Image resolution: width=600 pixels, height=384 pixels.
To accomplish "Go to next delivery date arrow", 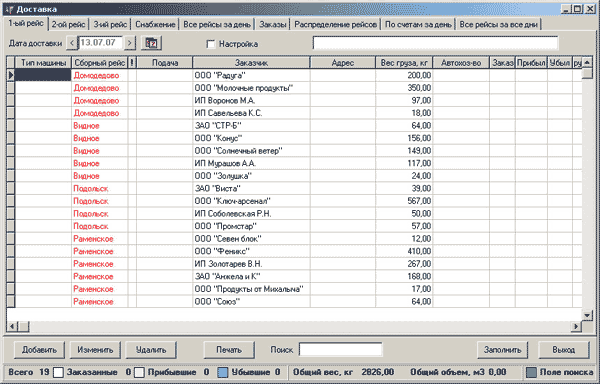I will click(x=130, y=43).
